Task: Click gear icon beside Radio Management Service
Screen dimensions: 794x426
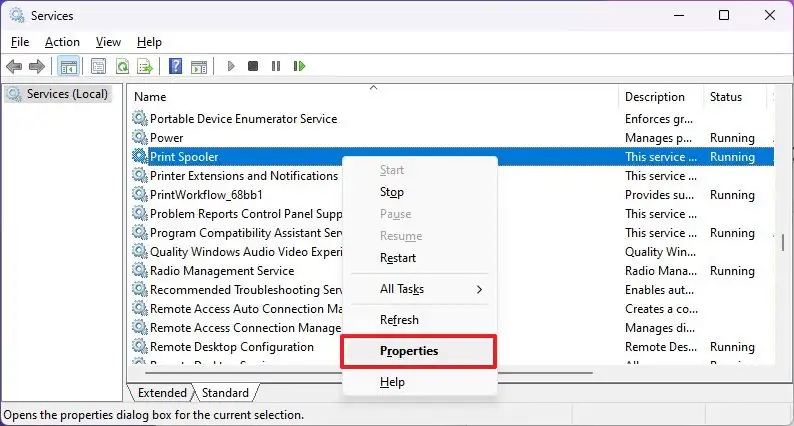Action: click(140, 270)
